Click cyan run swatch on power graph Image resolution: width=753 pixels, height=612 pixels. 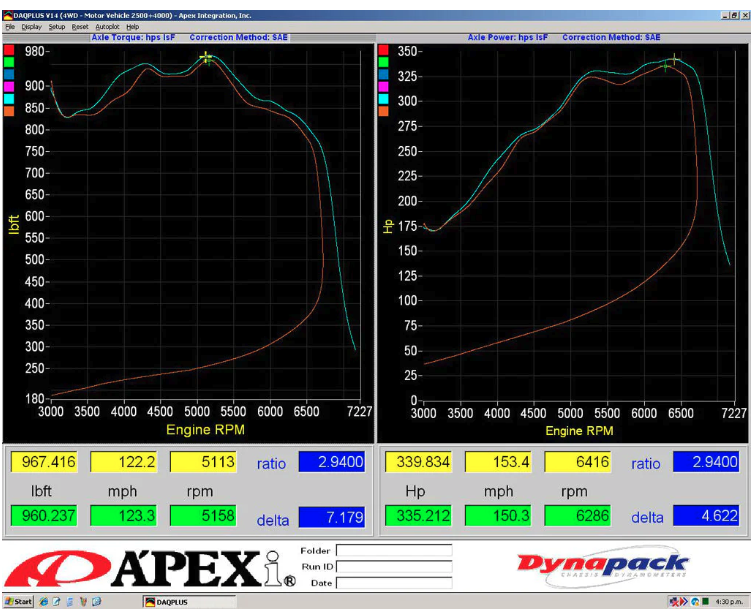(x=383, y=99)
